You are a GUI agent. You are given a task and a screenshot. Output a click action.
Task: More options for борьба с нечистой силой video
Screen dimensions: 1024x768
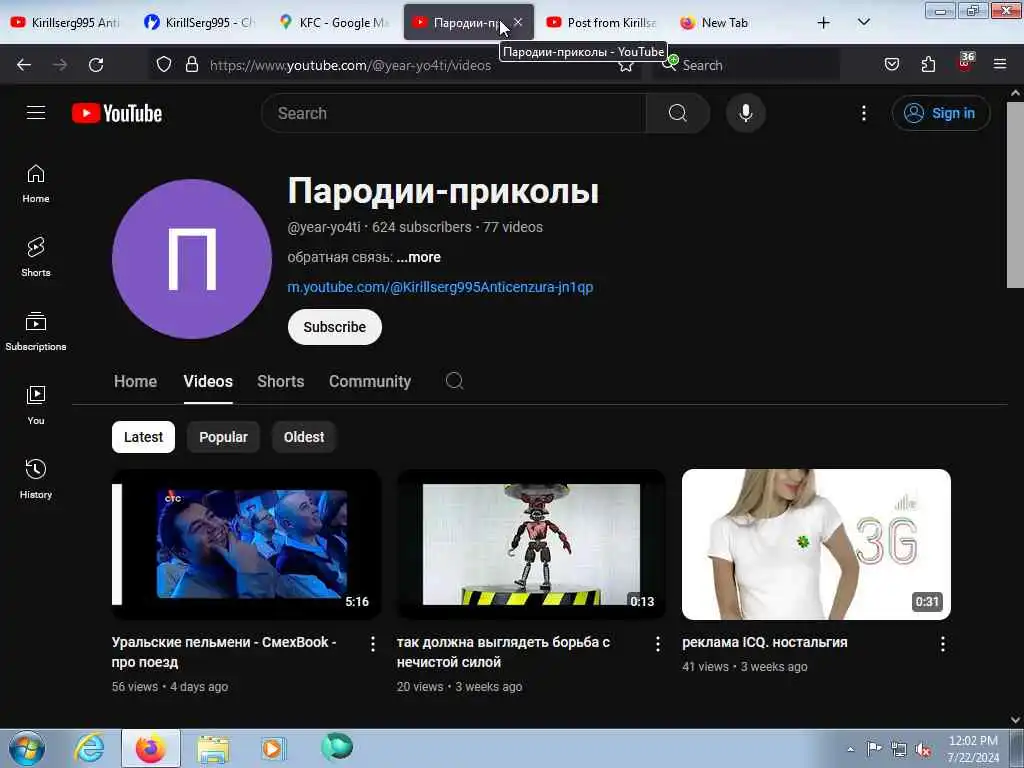click(x=658, y=644)
